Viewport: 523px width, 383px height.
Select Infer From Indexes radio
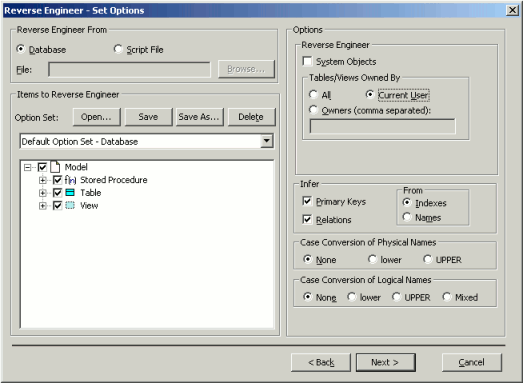pos(407,202)
